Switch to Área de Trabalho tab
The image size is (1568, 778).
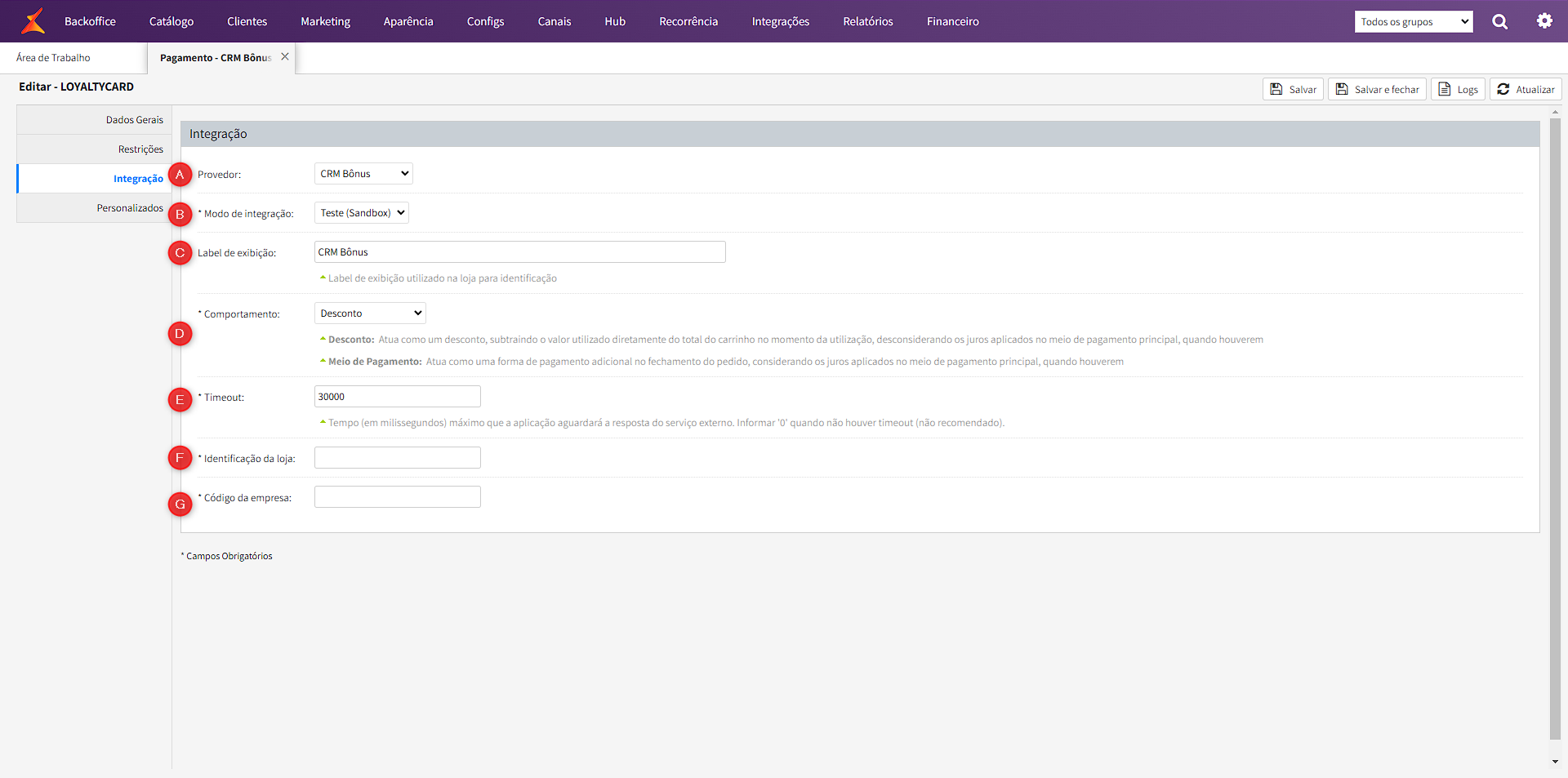click(x=54, y=58)
